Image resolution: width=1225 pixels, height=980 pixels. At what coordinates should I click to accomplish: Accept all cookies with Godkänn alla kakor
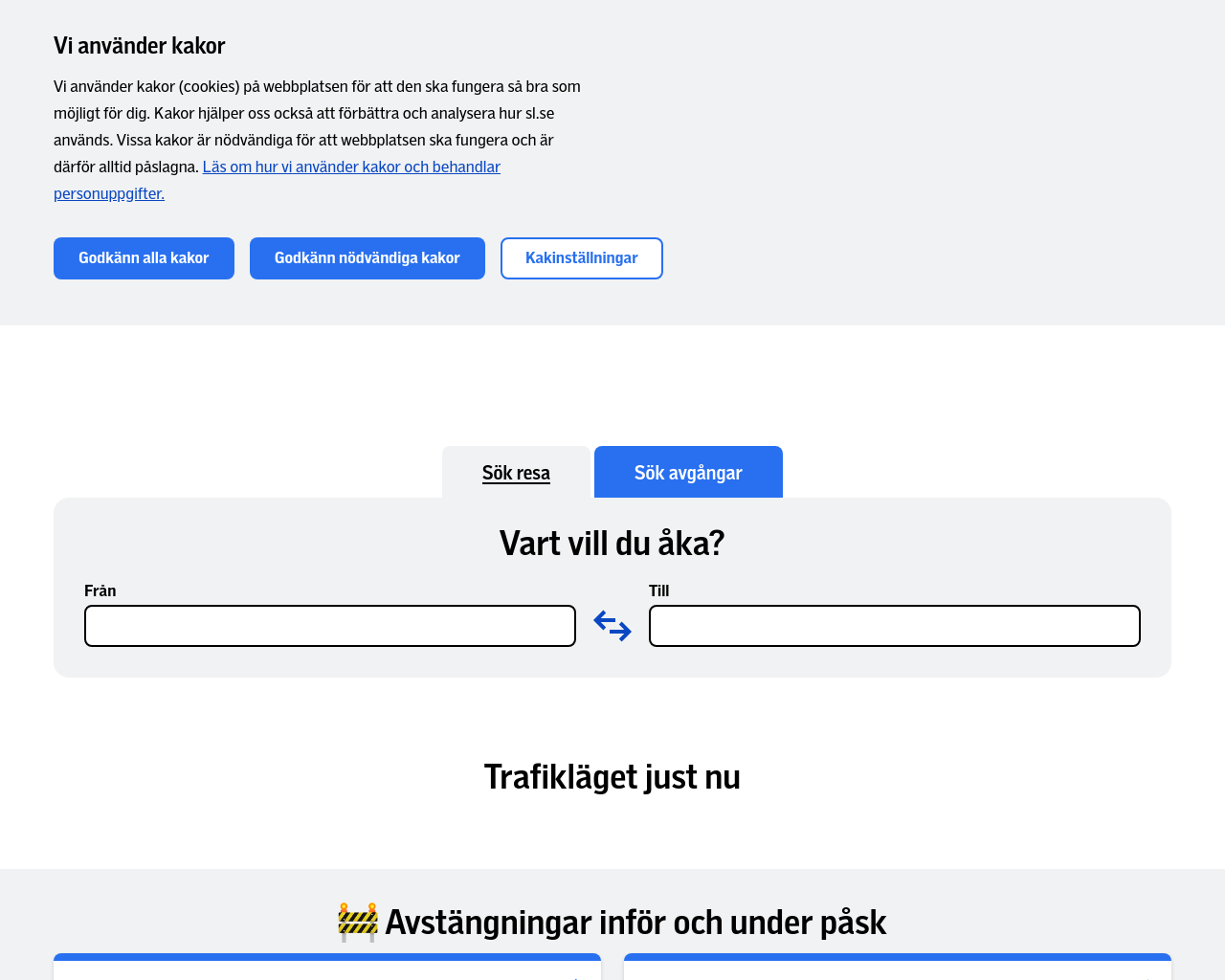[x=144, y=258]
